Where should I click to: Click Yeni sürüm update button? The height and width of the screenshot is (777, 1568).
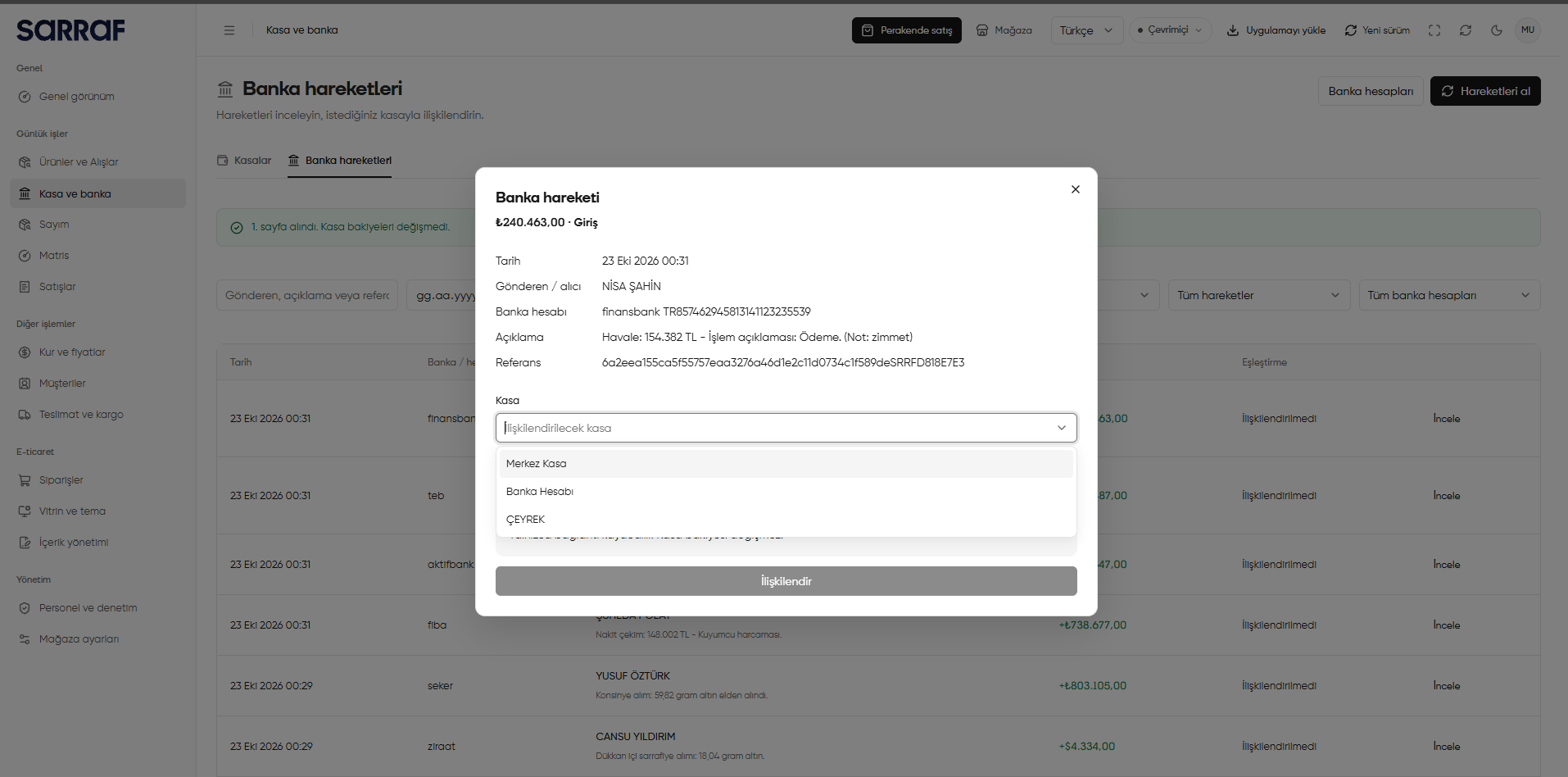coord(1377,30)
